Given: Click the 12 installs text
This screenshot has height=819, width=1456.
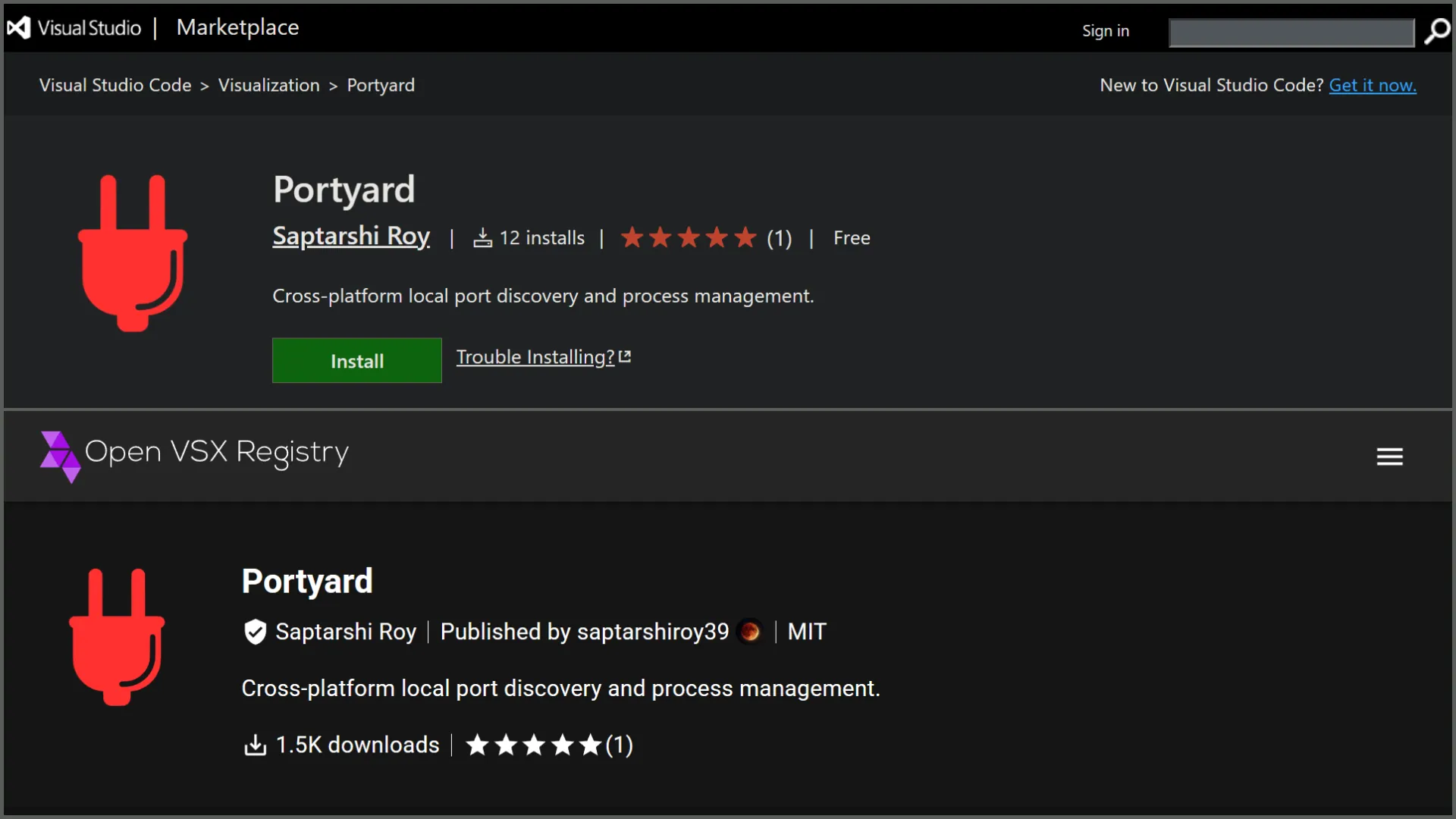Looking at the screenshot, I should tap(541, 238).
